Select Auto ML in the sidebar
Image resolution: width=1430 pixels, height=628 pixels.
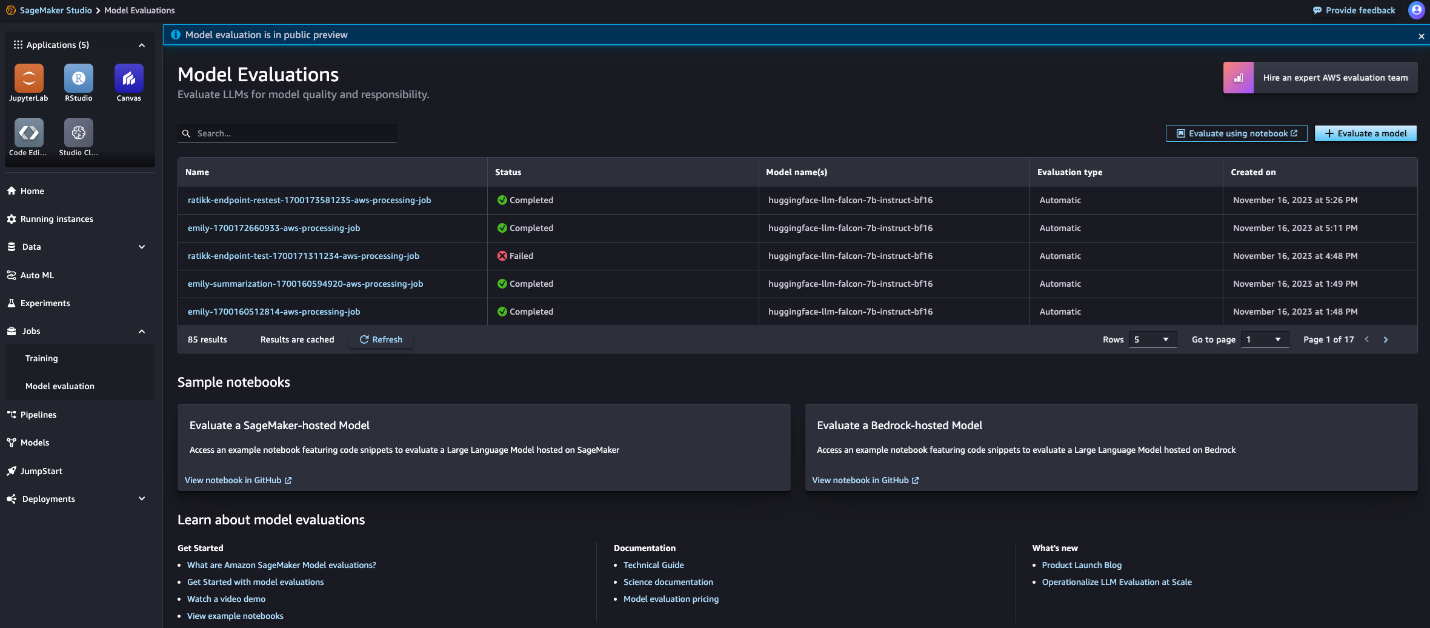34,274
